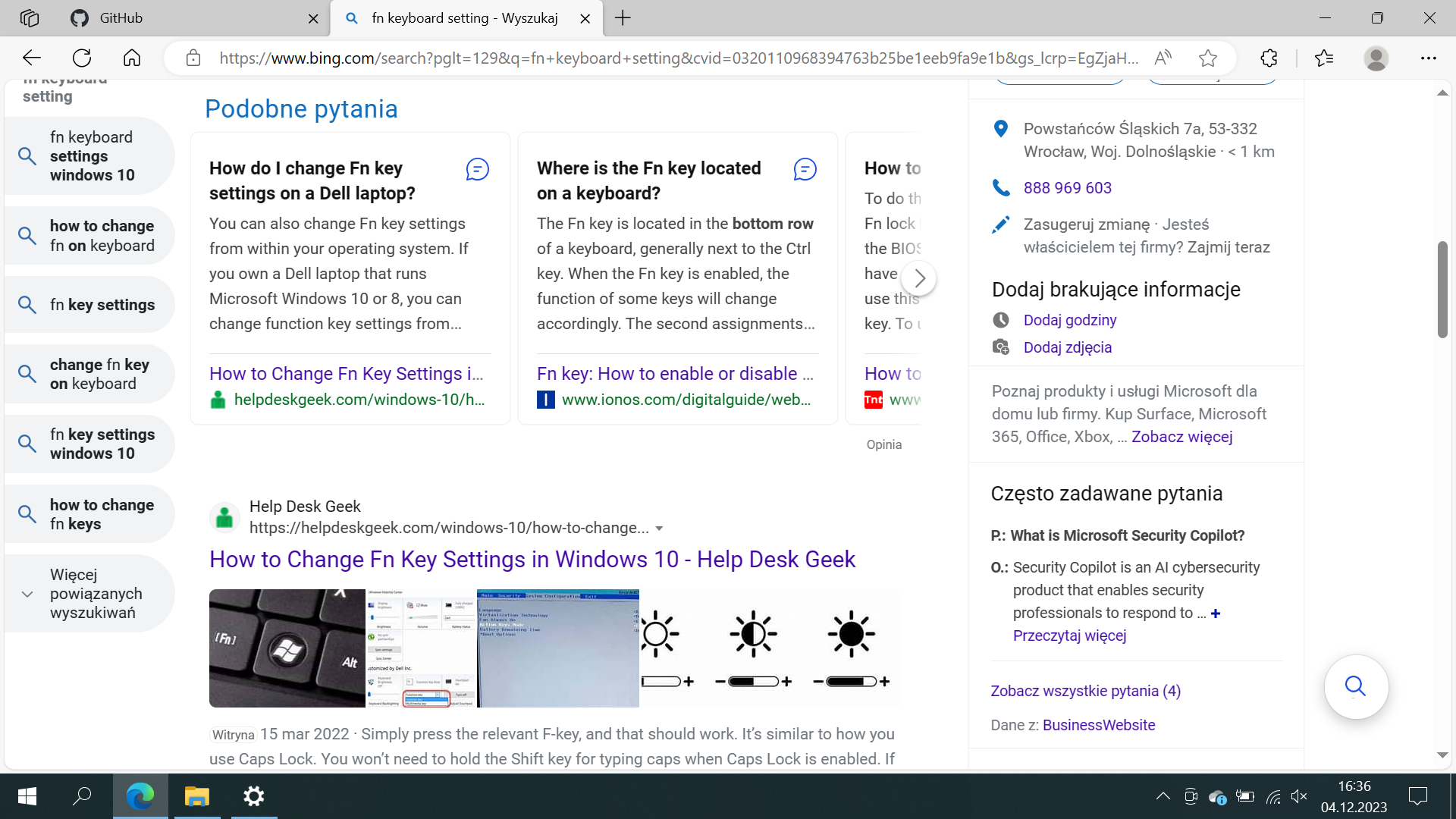Open 'How to Change Fn Key Settings i...' card link

[x=347, y=374]
